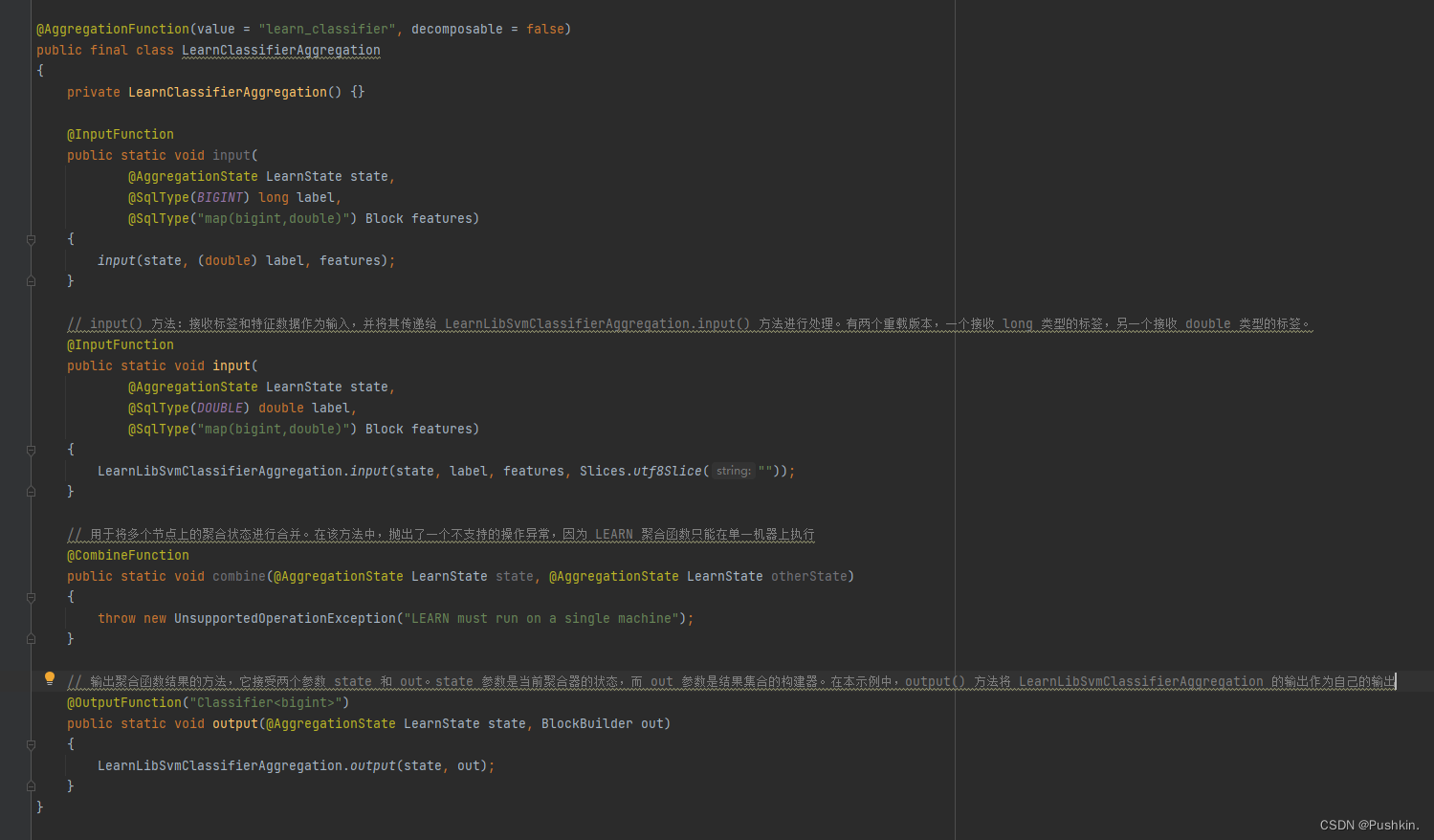Click the yellow lightbulb quick-fix icon

(50, 678)
